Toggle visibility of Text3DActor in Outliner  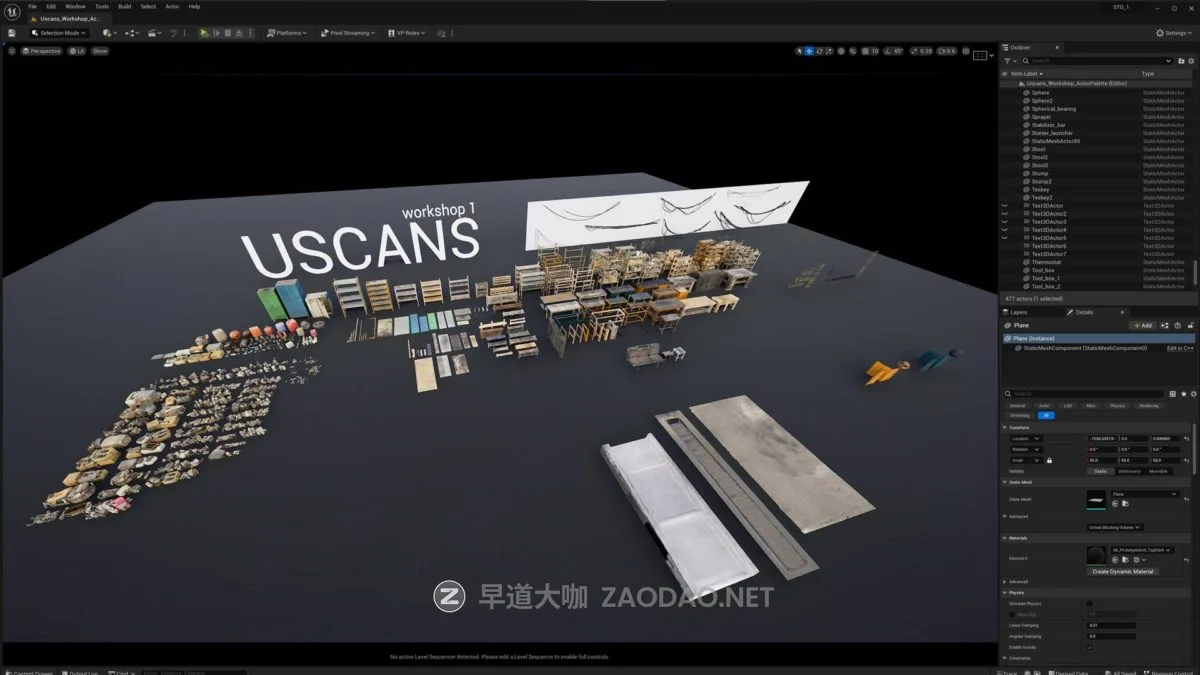(x=1005, y=206)
